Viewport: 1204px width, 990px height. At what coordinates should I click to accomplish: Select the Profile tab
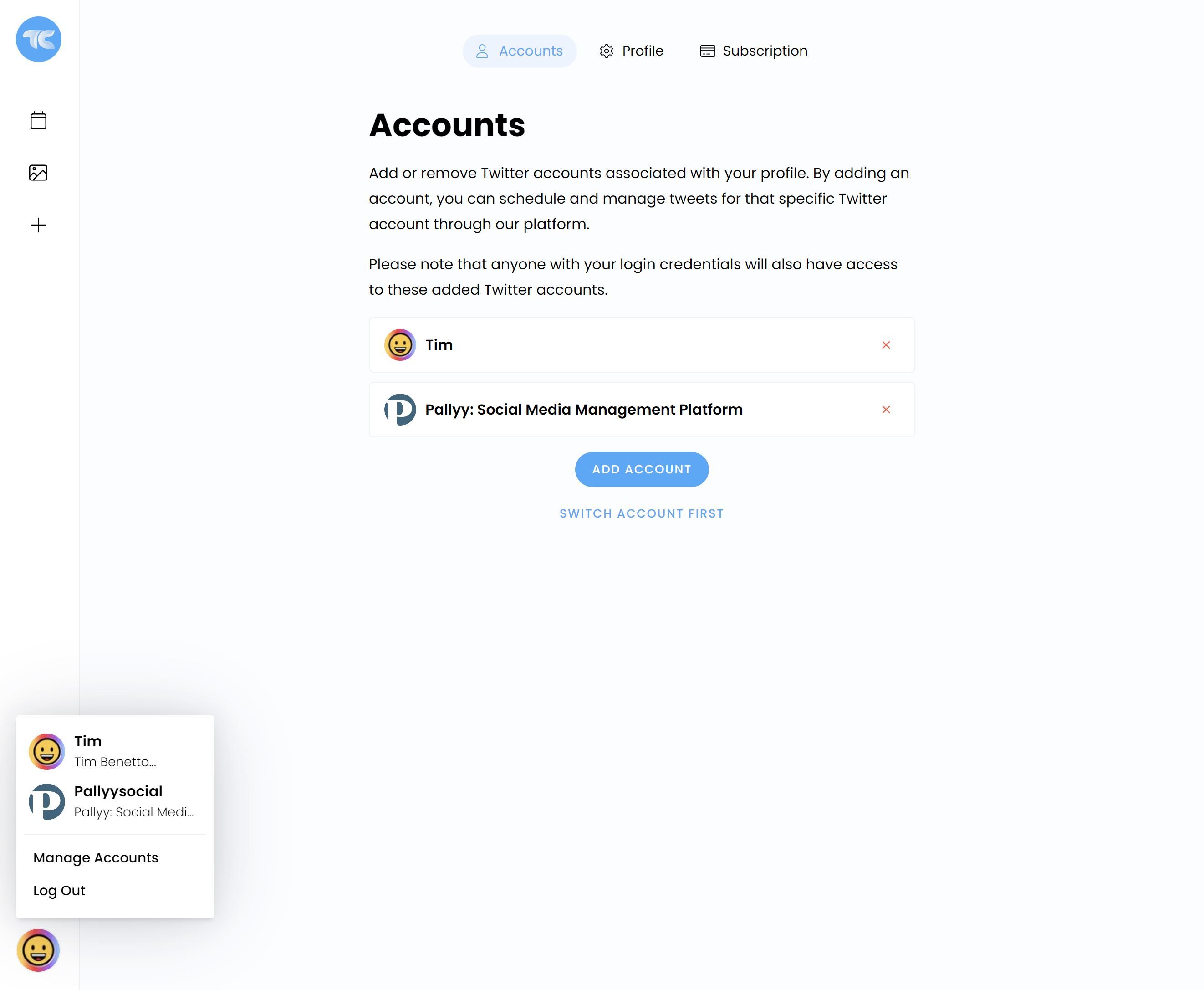642,51
